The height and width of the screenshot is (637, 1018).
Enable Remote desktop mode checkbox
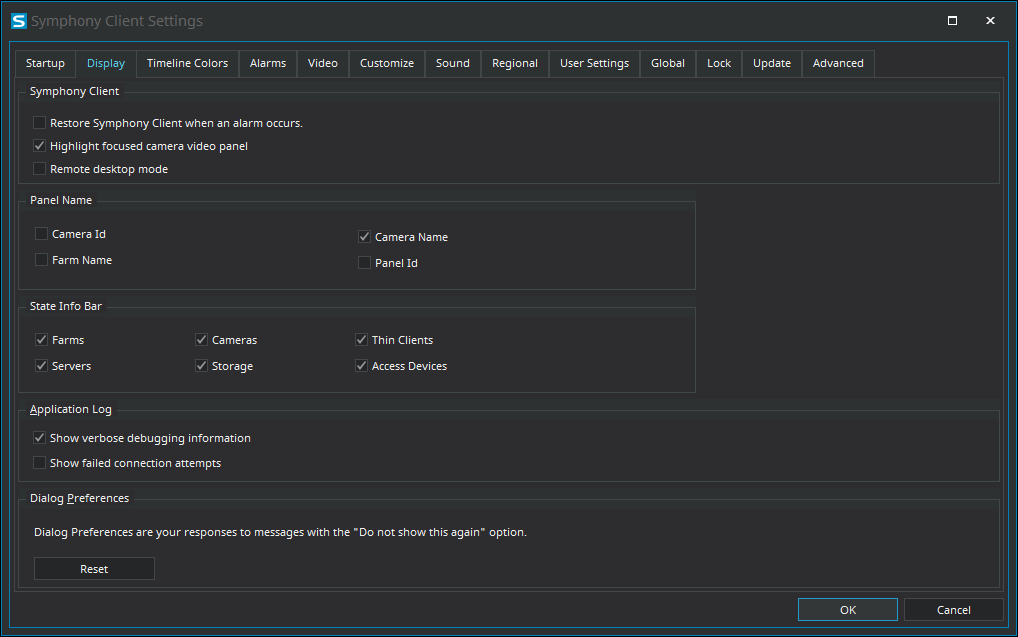pyautogui.click(x=40, y=169)
